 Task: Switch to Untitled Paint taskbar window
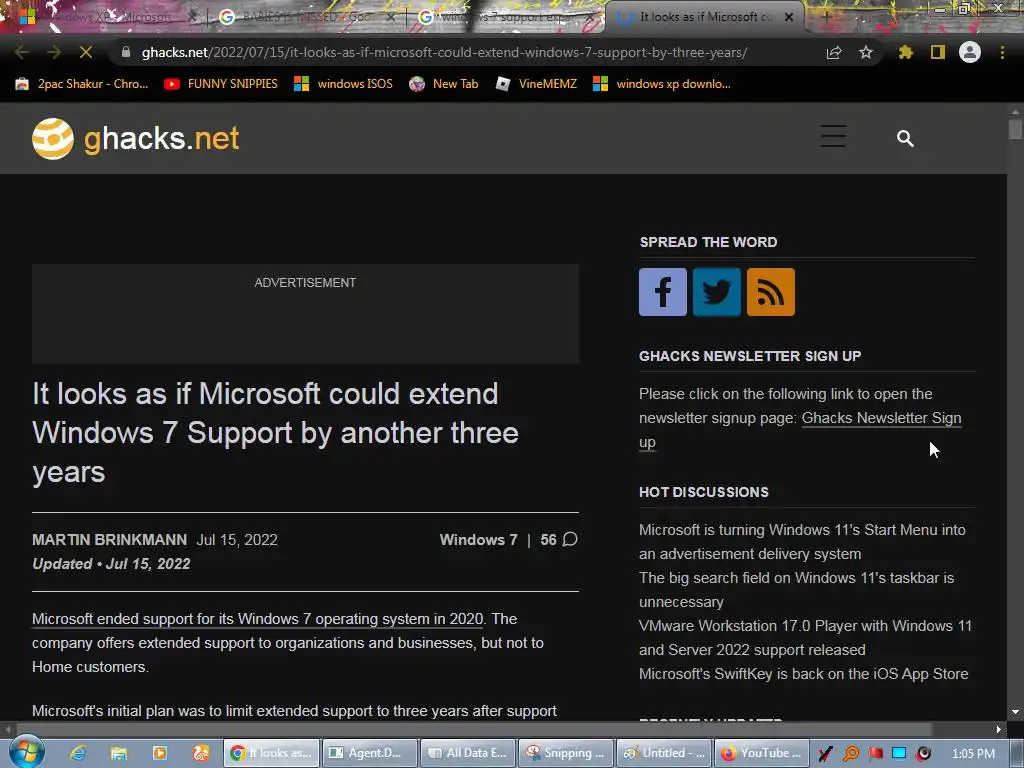pos(664,753)
